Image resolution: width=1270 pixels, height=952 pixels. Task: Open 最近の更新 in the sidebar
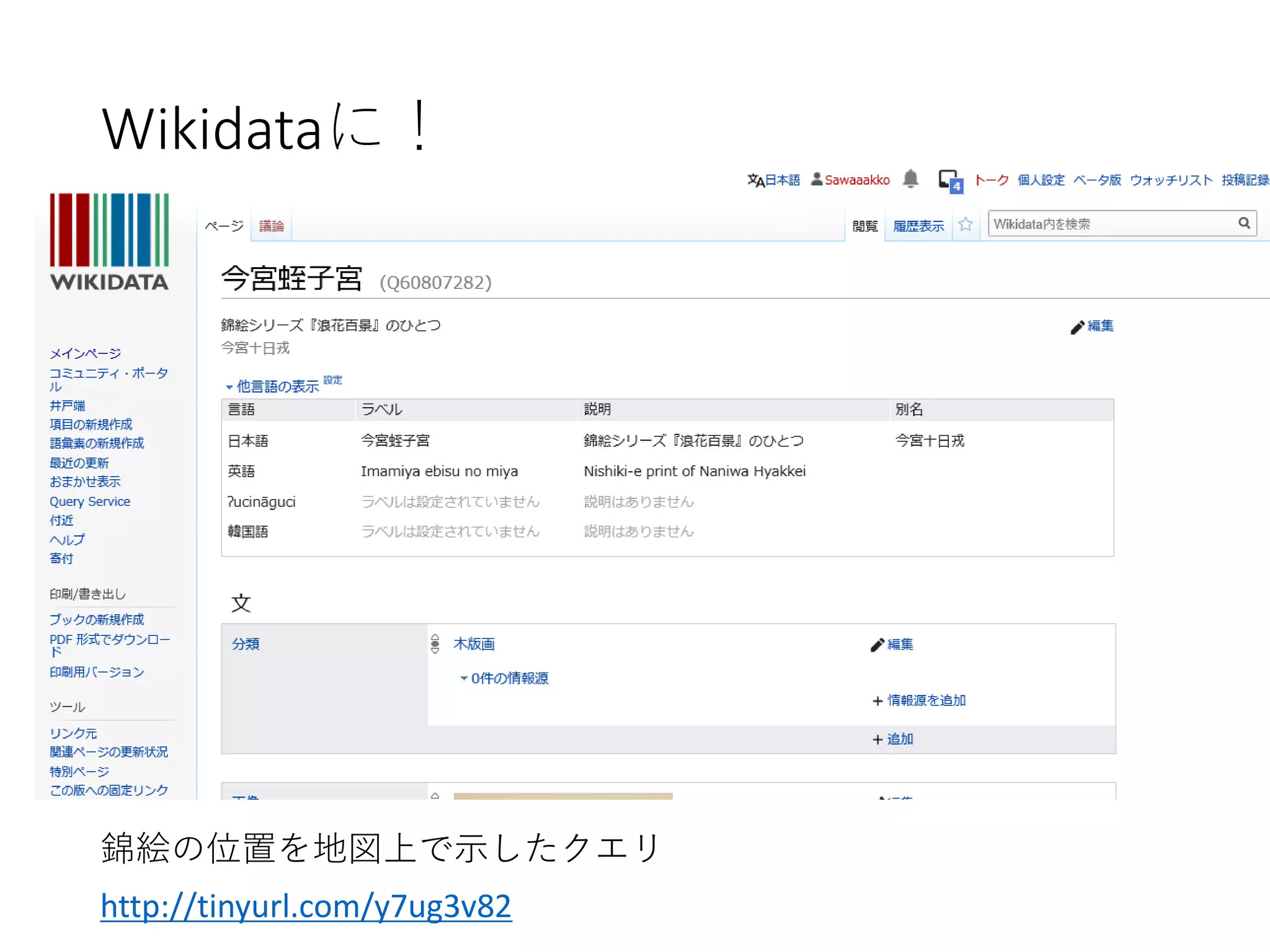tap(79, 462)
